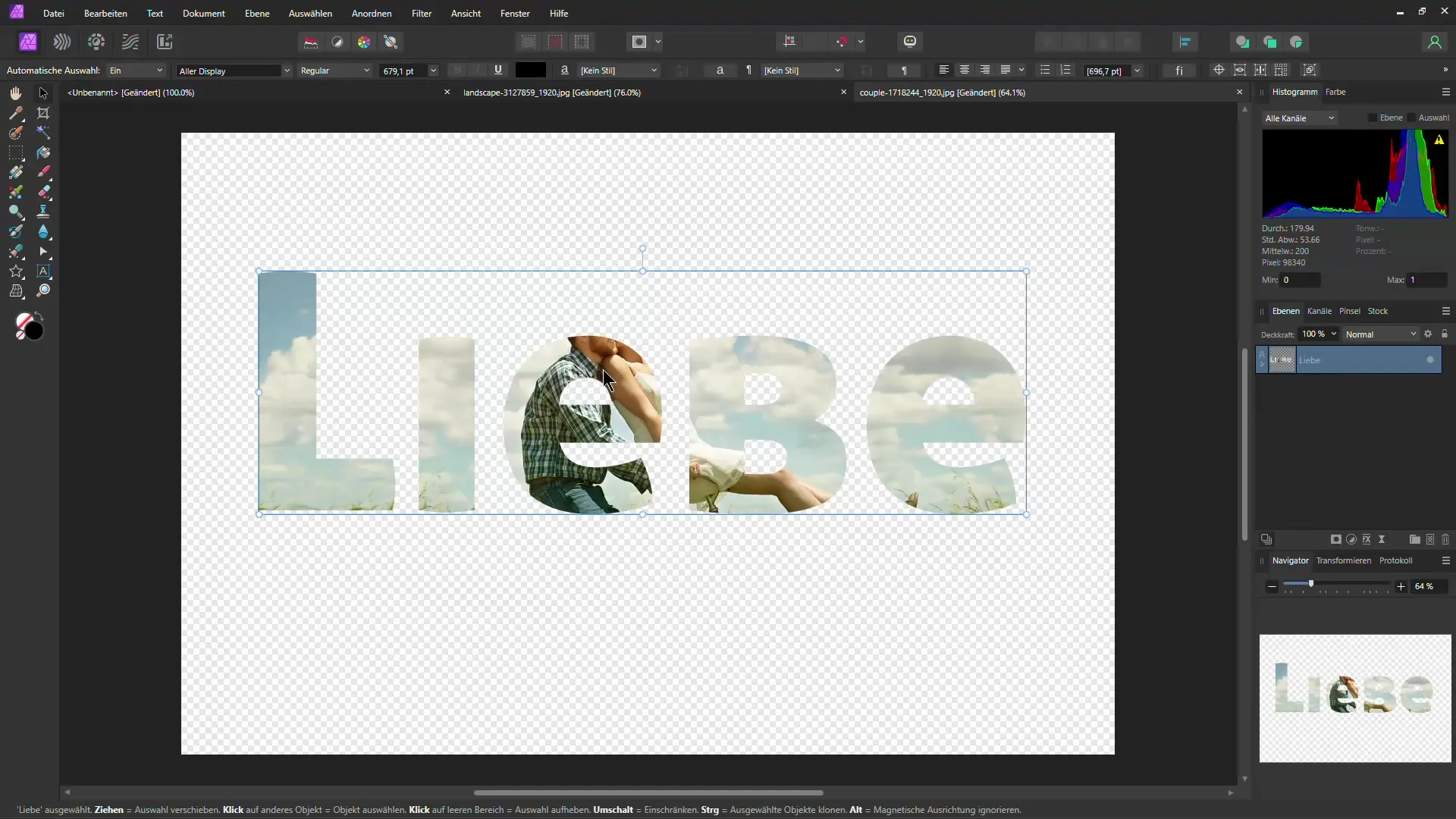The width and height of the screenshot is (1456, 819).
Task: Toggle visibility of the Liebe layer
Action: click(x=1430, y=359)
